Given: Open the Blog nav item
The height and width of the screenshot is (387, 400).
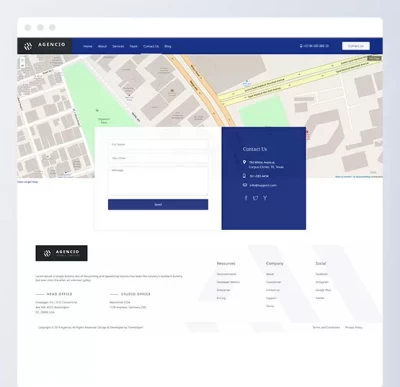Looking at the screenshot, I should [x=168, y=46].
